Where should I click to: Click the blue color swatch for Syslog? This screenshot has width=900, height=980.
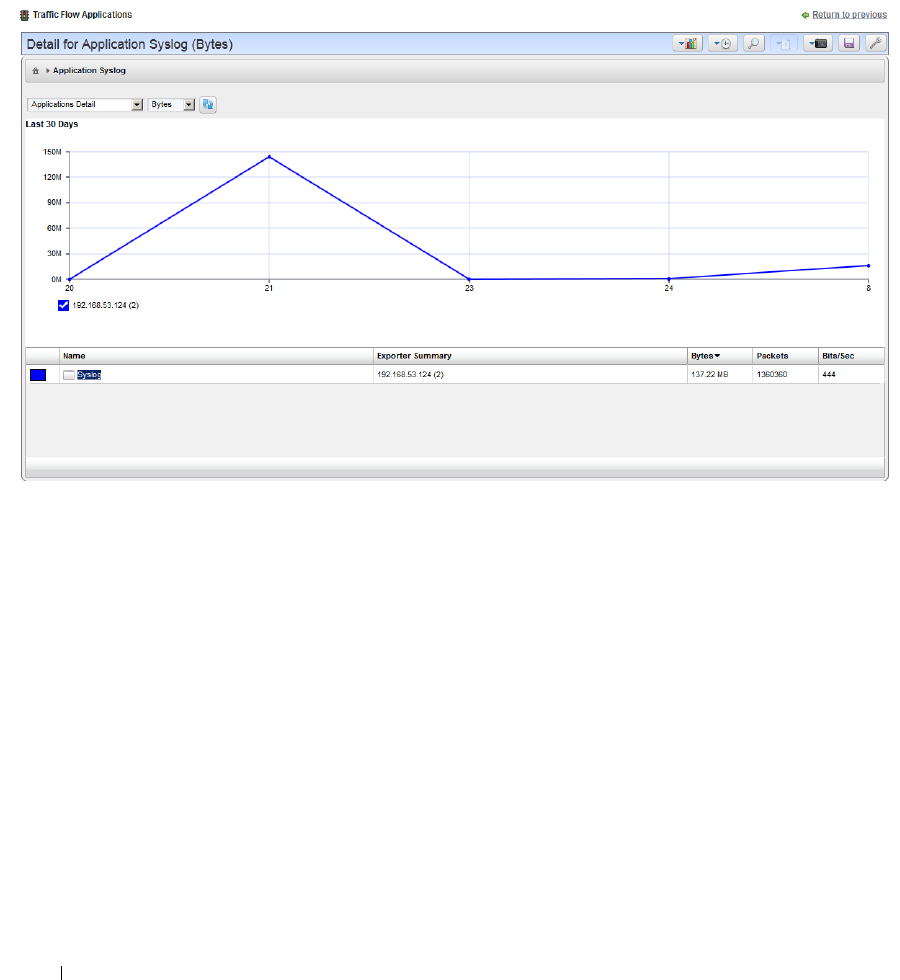pos(38,375)
